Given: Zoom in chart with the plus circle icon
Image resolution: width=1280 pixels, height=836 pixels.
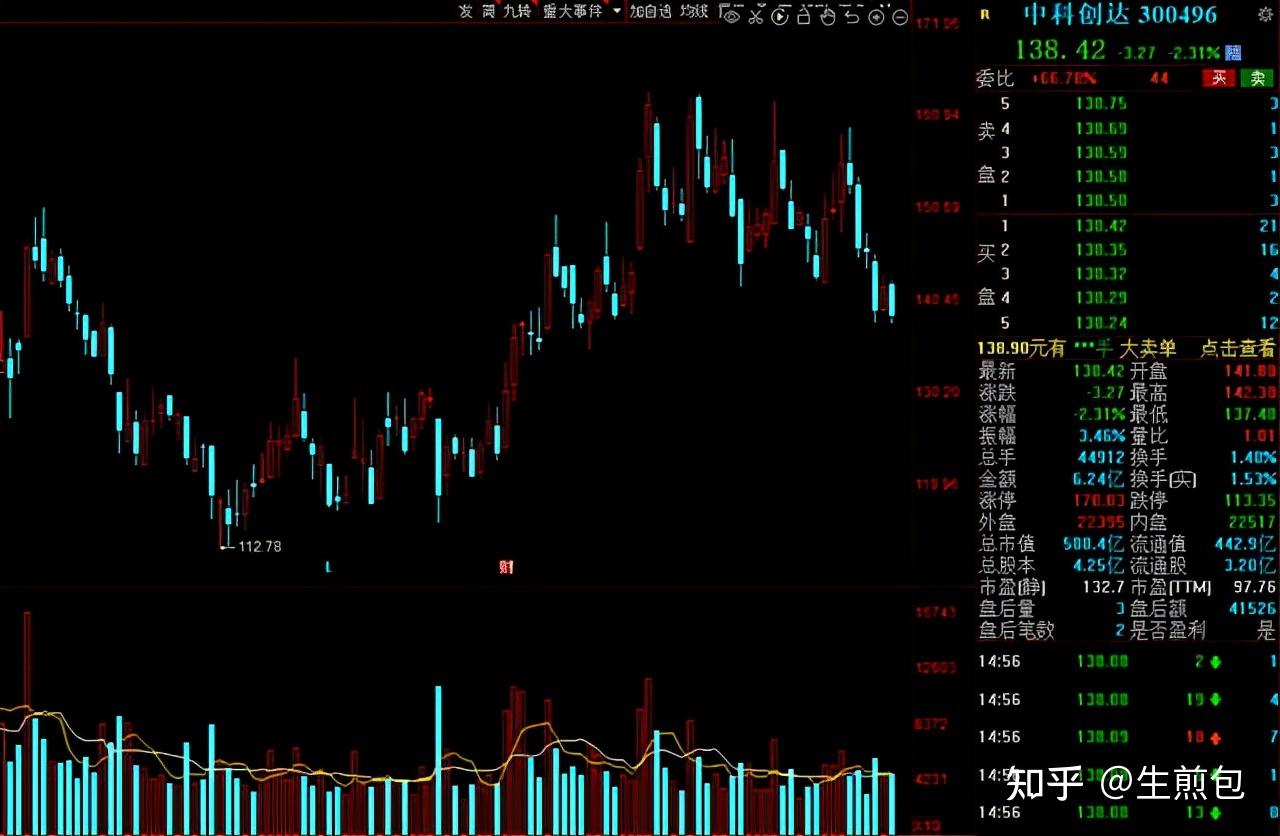Looking at the screenshot, I should (x=876, y=15).
